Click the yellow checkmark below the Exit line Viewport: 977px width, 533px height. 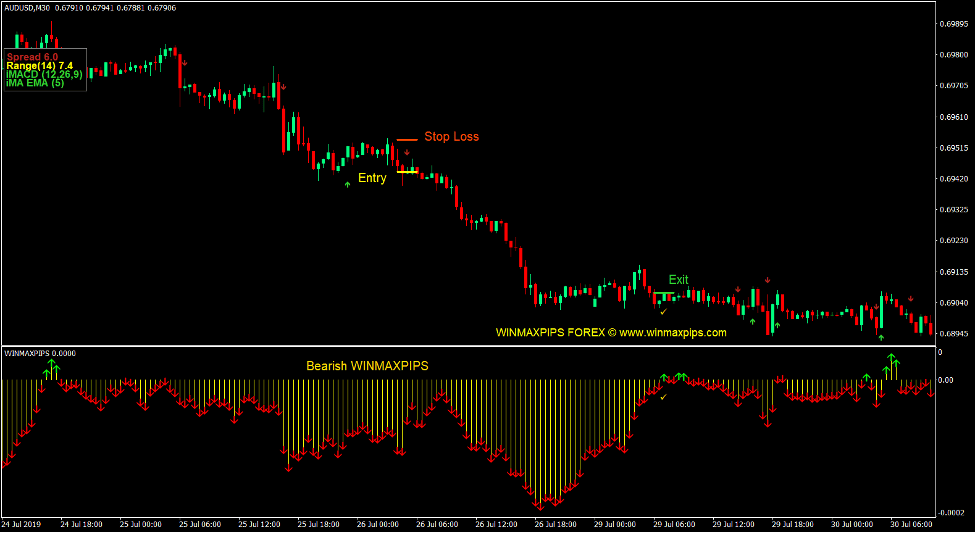point(662,312)
